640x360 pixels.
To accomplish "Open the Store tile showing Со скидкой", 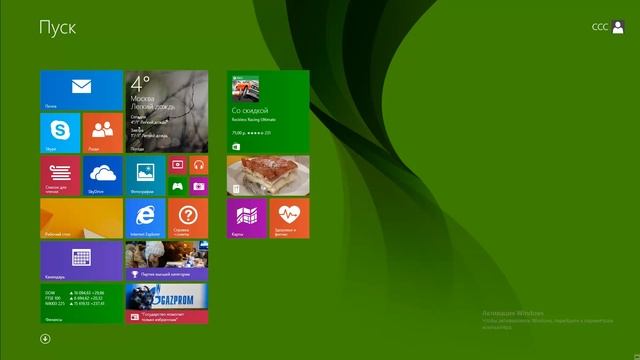I will click(x=268, y=111).
